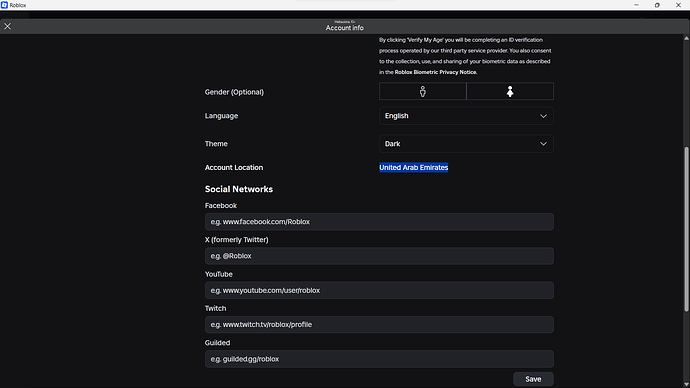Click the highlighted United Arab Emirates text
This screenshot has height=388, width=690.
(414, 168)
